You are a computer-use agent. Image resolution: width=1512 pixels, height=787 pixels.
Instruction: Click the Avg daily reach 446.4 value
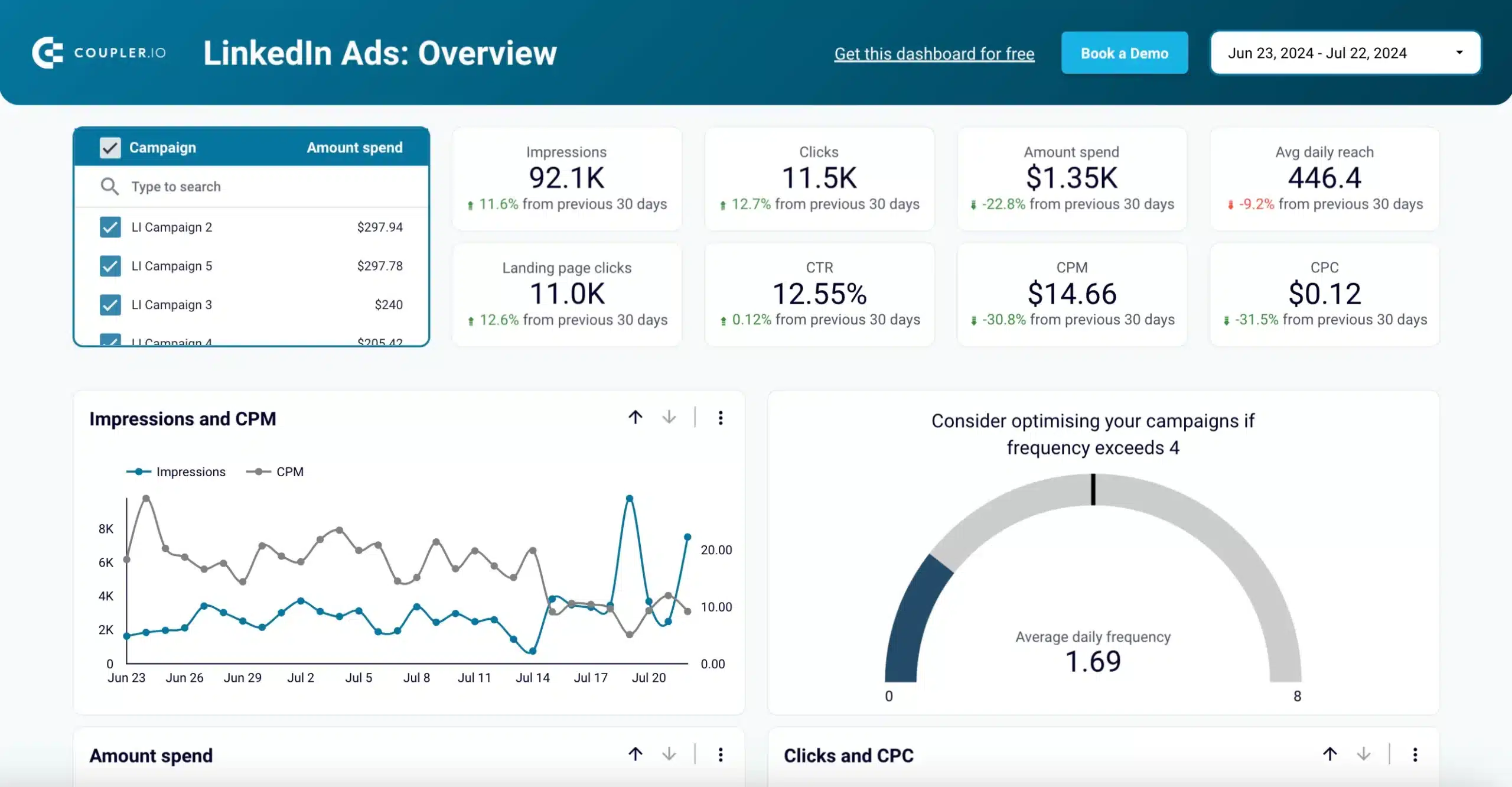coord(1324,178)
